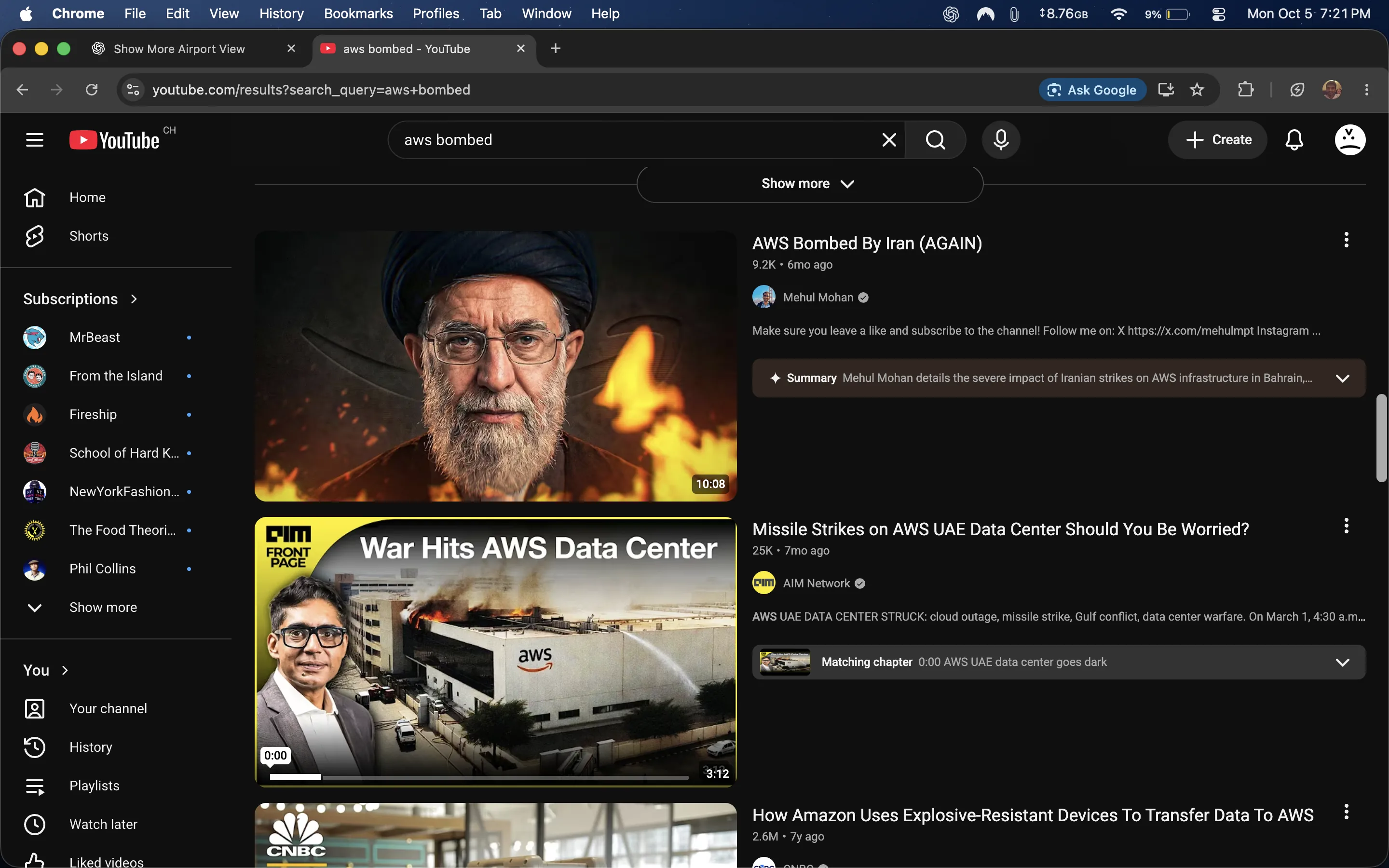
Task: Click the AWS Bombed By Iran thumbnail
Action: point(495,366)
